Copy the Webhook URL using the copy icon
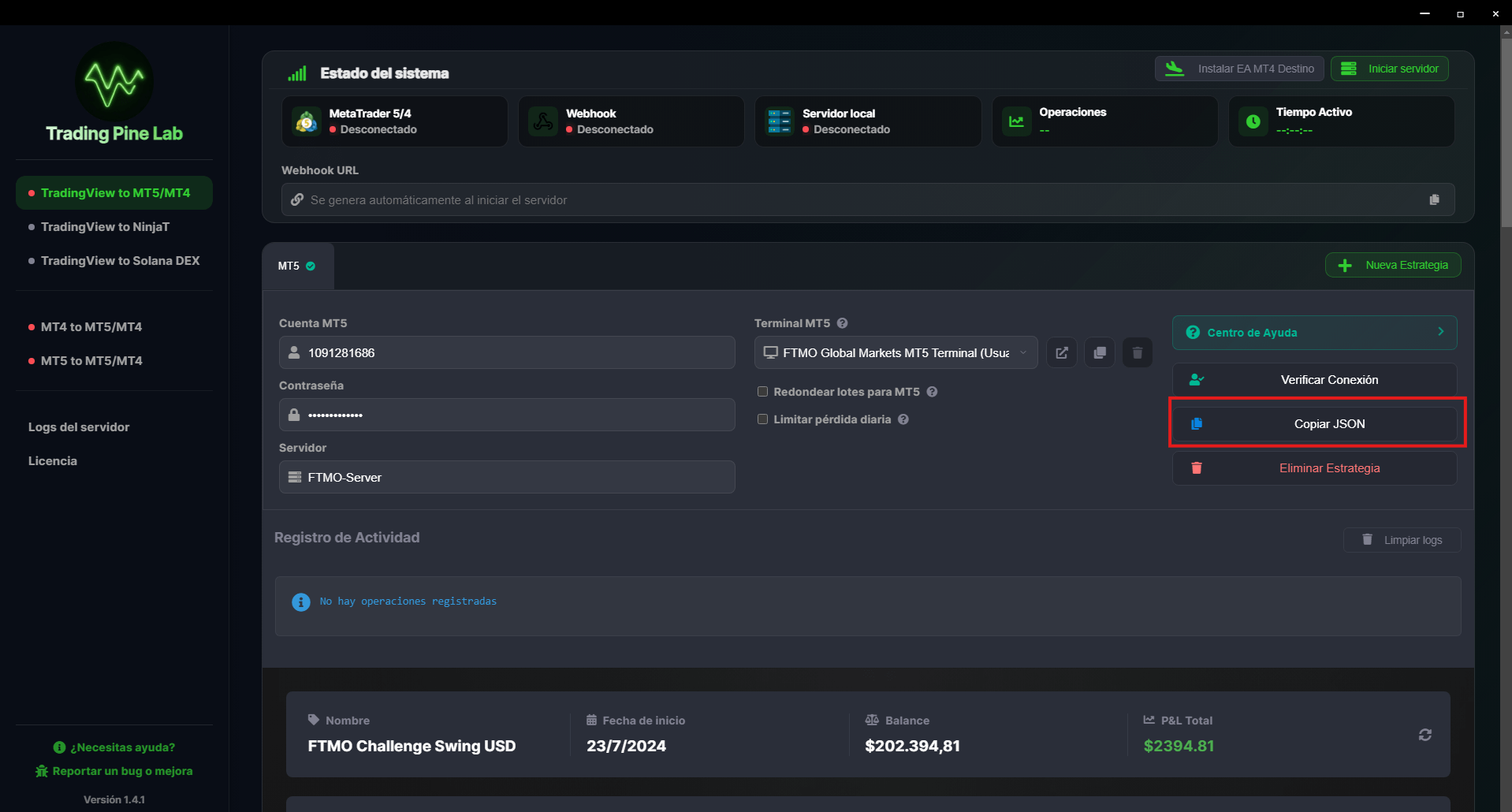The image size is (1512, 812). point(1434,199)
